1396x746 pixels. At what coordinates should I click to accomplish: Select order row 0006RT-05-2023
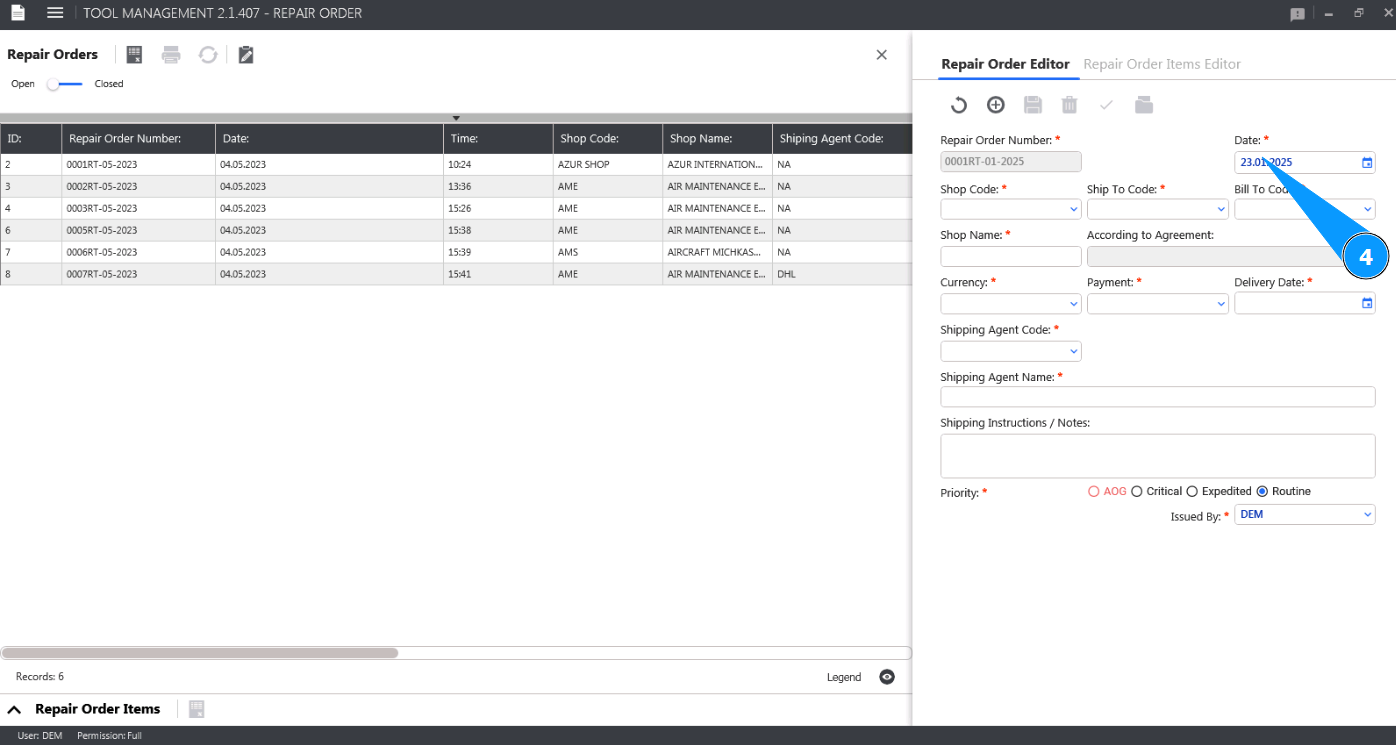(x=456, y=252)
